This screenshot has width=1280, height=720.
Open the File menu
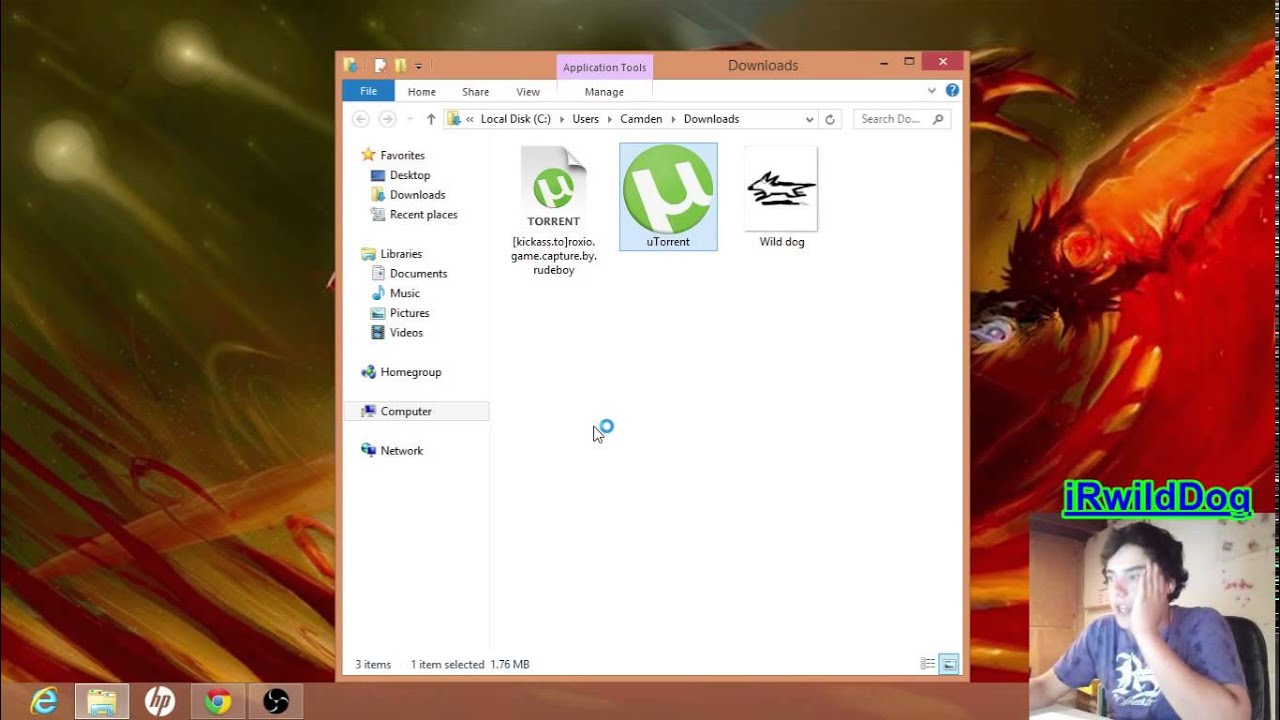coord(368,91)
